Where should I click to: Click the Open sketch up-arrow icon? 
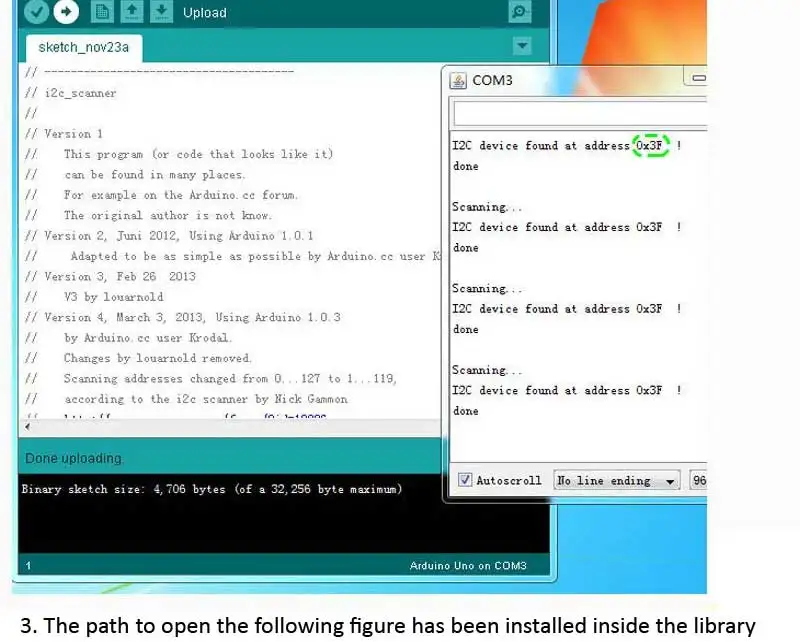pos(132,12)
